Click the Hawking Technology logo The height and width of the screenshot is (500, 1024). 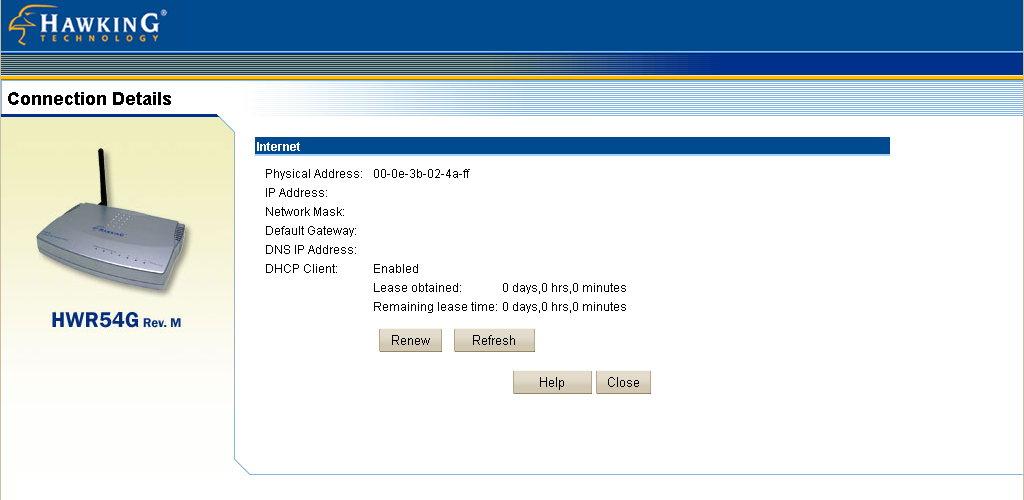(88, 25)
